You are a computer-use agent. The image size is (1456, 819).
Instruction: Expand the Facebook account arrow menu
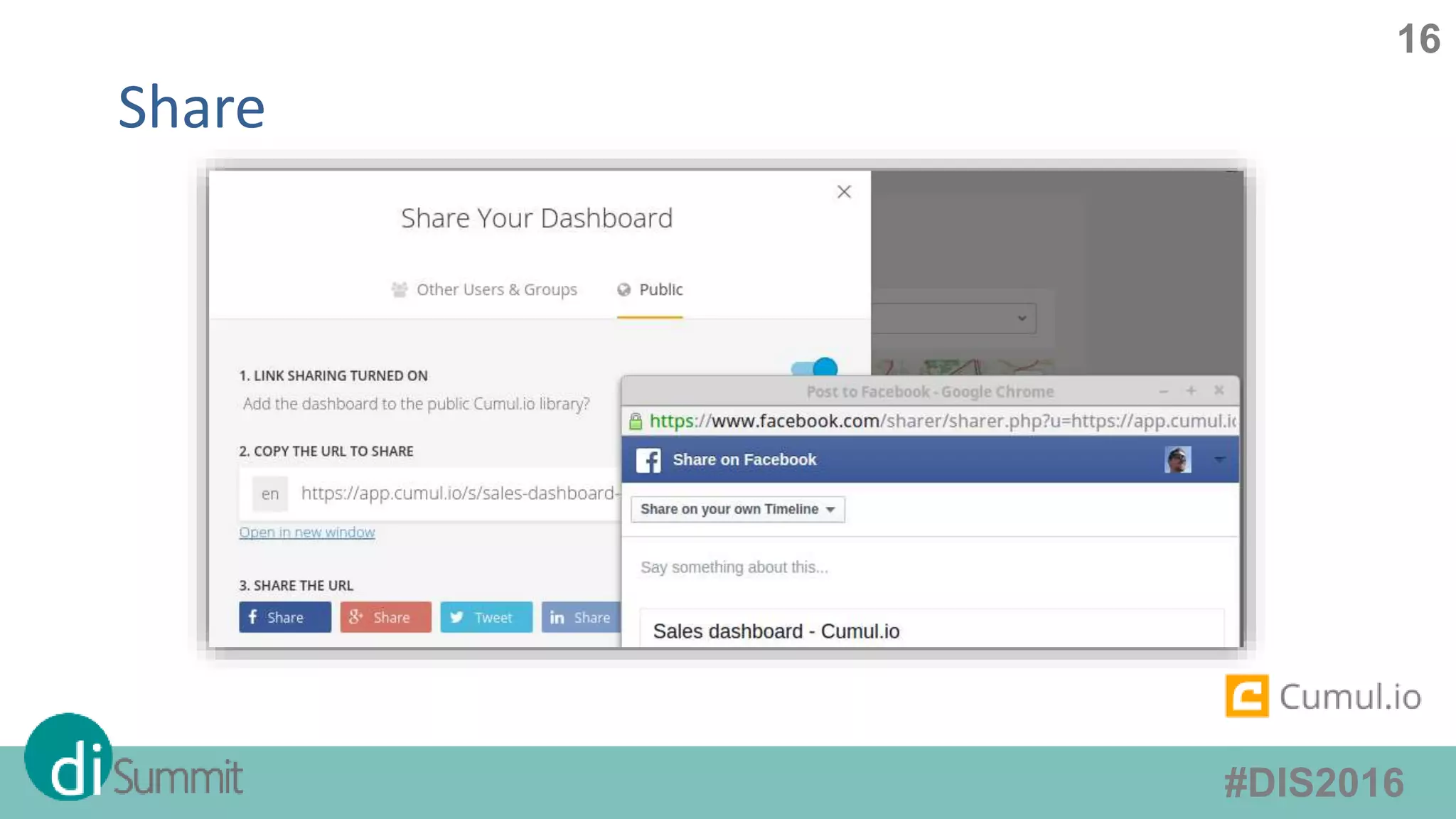1219,460
